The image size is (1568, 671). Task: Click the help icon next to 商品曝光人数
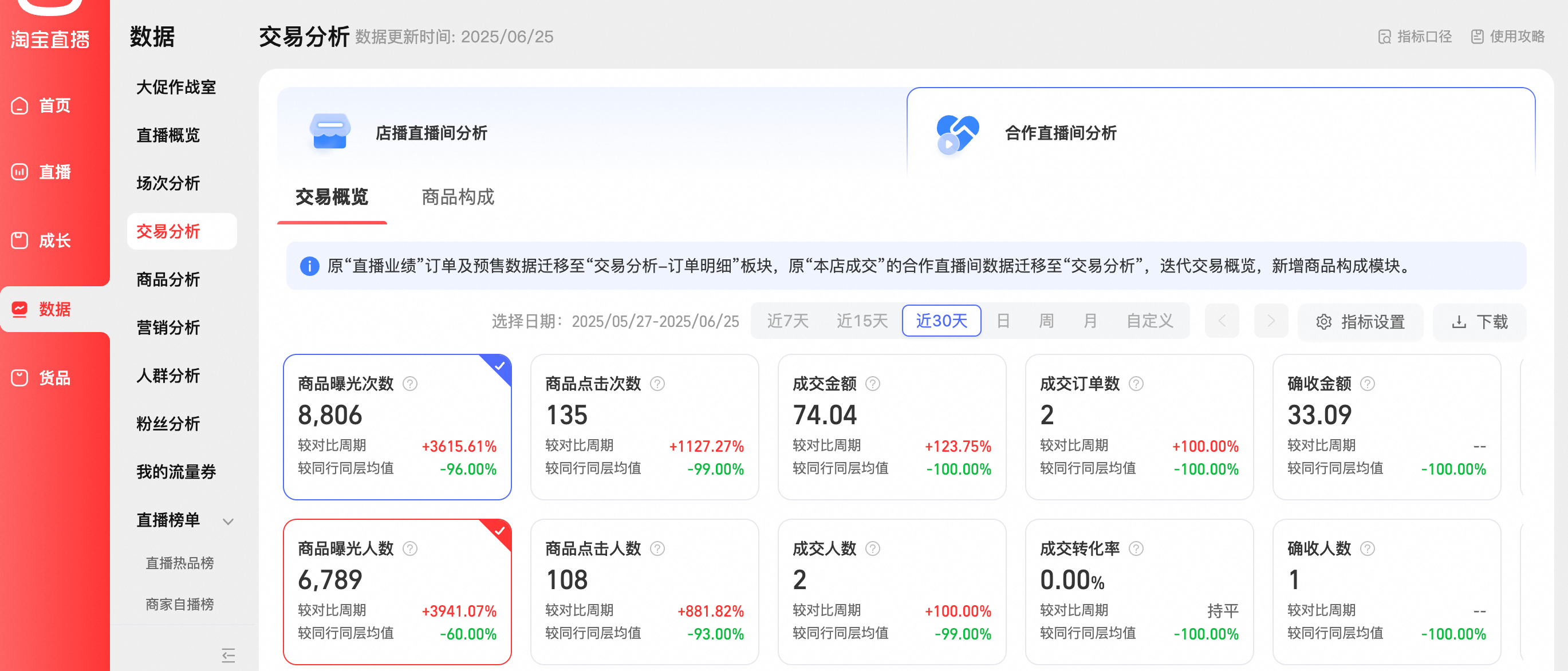410,548
